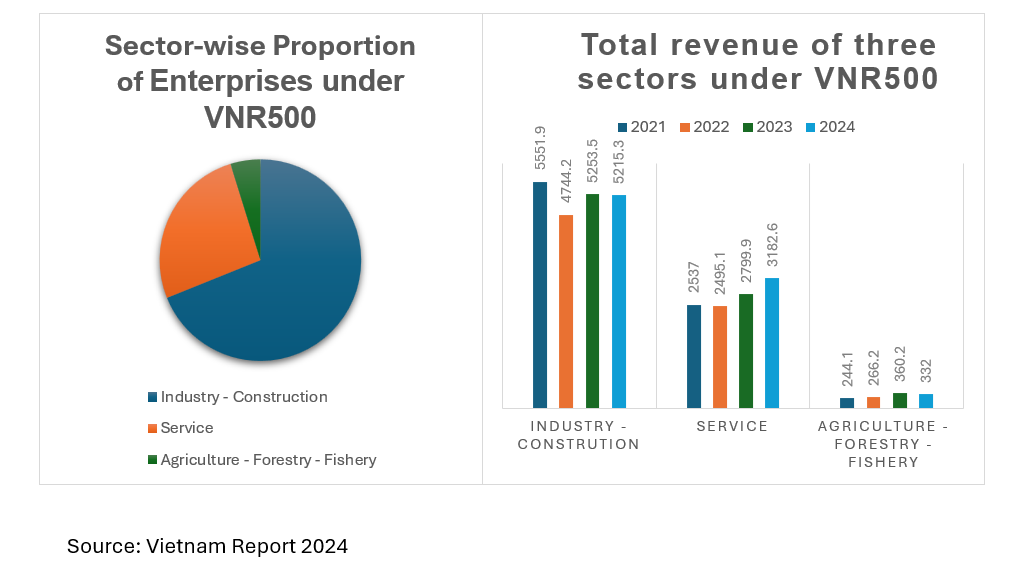Click the 'Total revenue of three sectors' chart title
The image size is (1031, 583).
(758, 62)
